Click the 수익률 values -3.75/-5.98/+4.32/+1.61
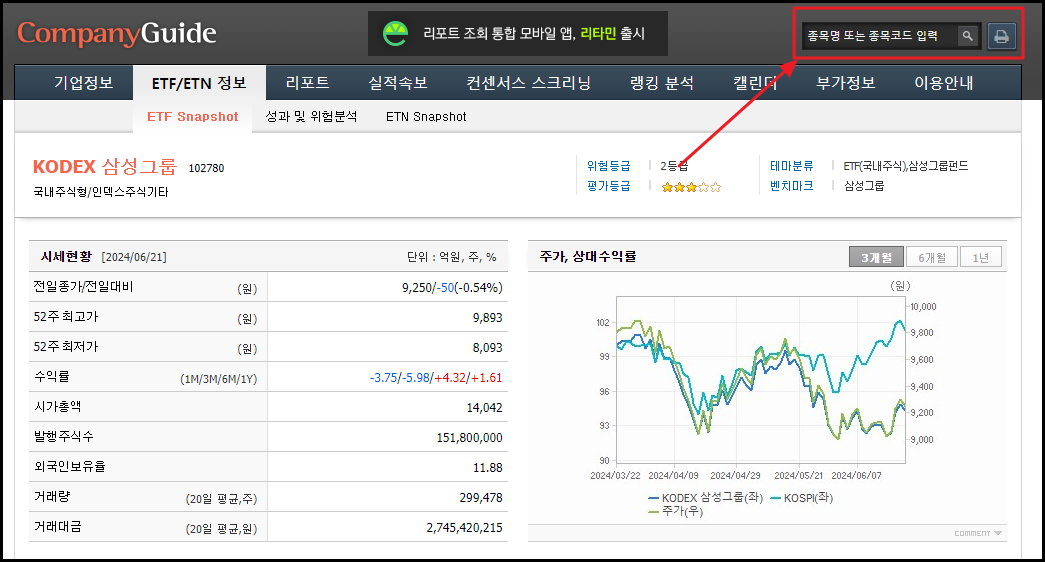The width and height of the screenshot is (1045, 562). coord(436,377)
